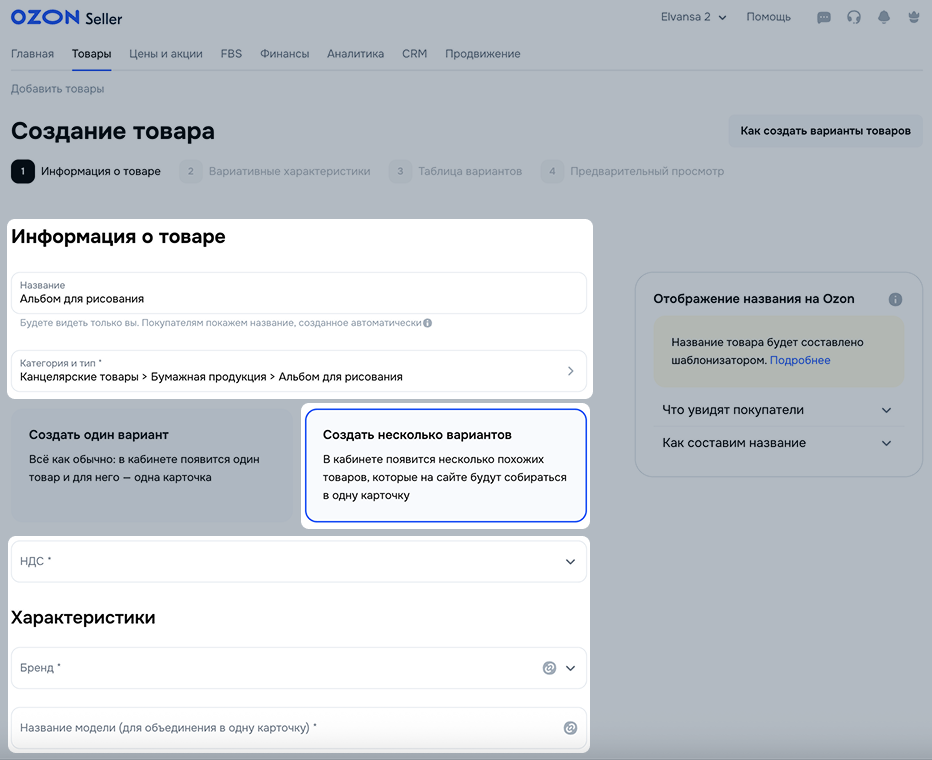Go to the Главная tab
The height and width of the screenshot is (760, 932).
click(x=32, y=53)
